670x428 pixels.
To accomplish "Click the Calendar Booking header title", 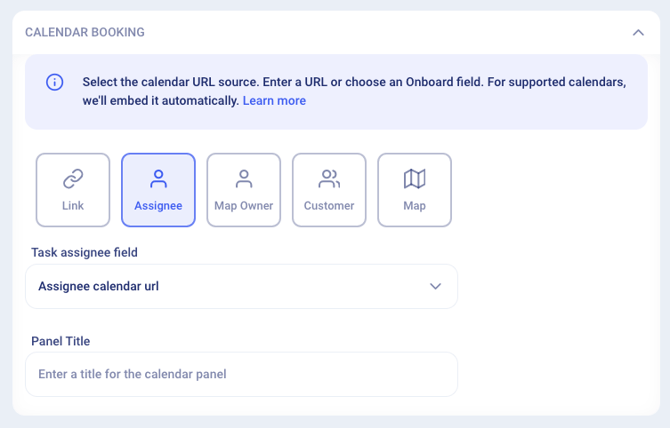I will [x=85, y=32].
